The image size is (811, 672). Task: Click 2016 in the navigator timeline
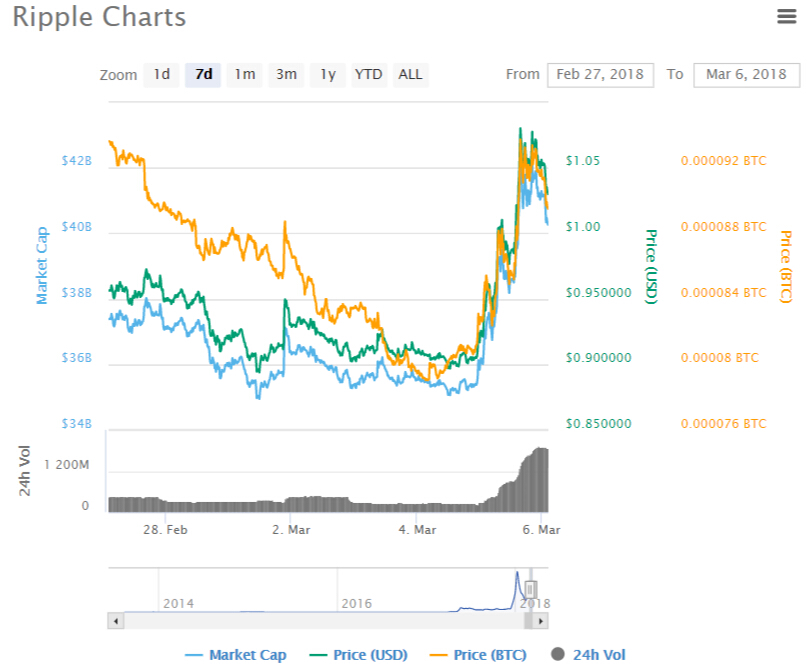click(359, 604)
